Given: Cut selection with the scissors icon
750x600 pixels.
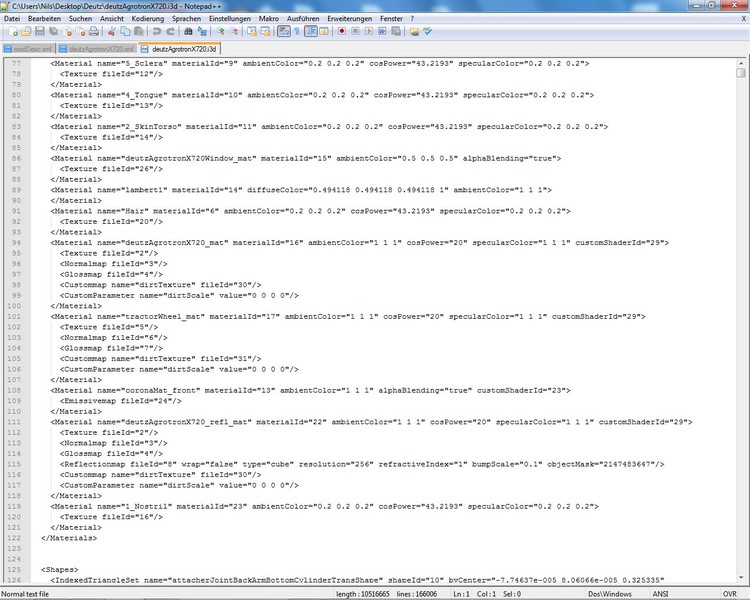Looking at the screenshot, I should pyautogui.click(x=111, y=32).
